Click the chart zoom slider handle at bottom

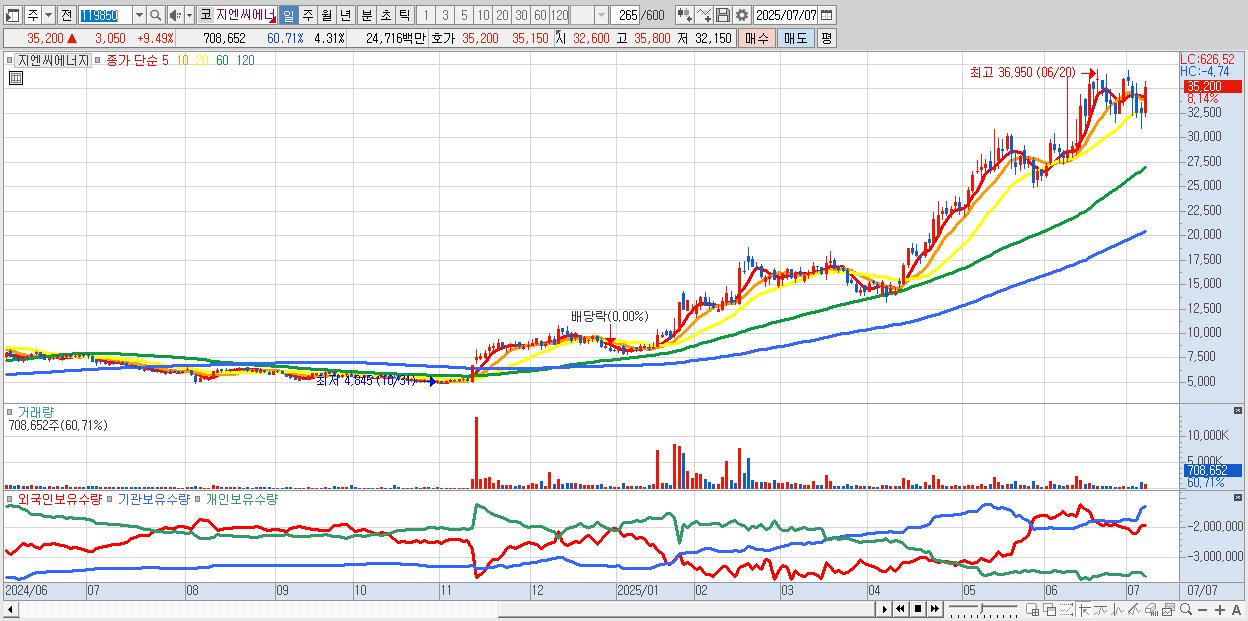(x=981, y=609)
